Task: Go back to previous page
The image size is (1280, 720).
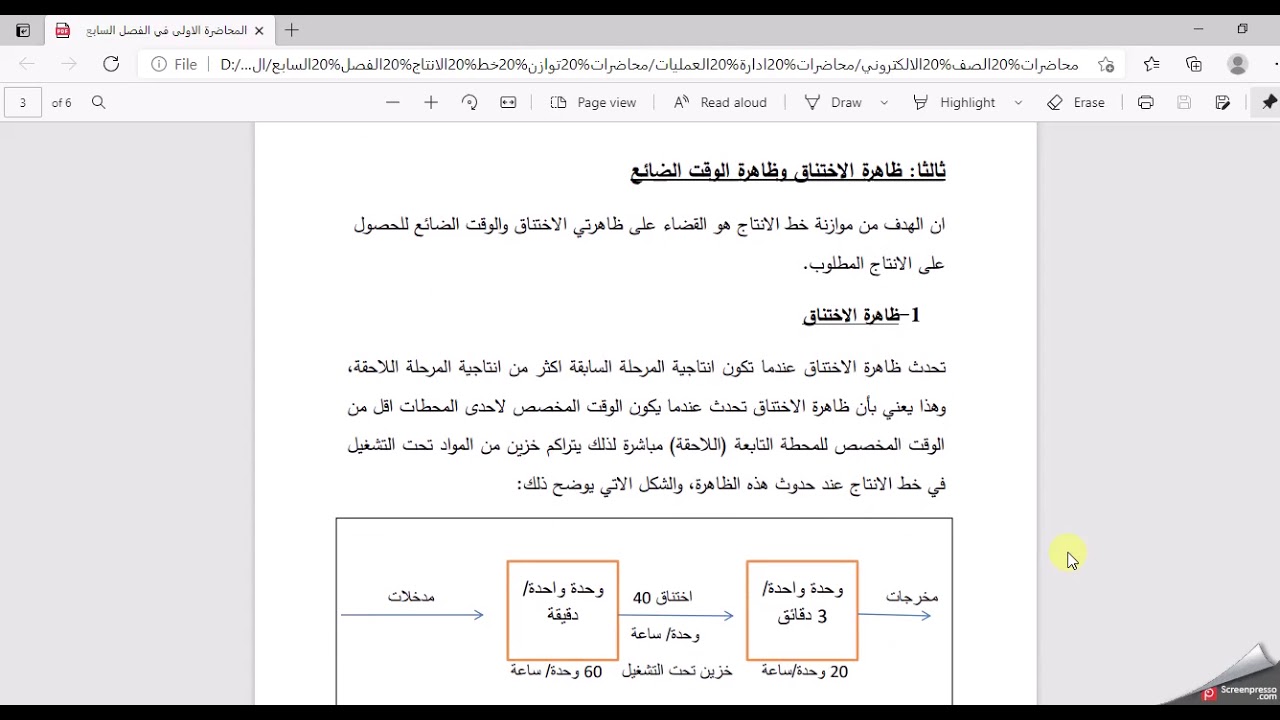Action: tap(27, 64)
